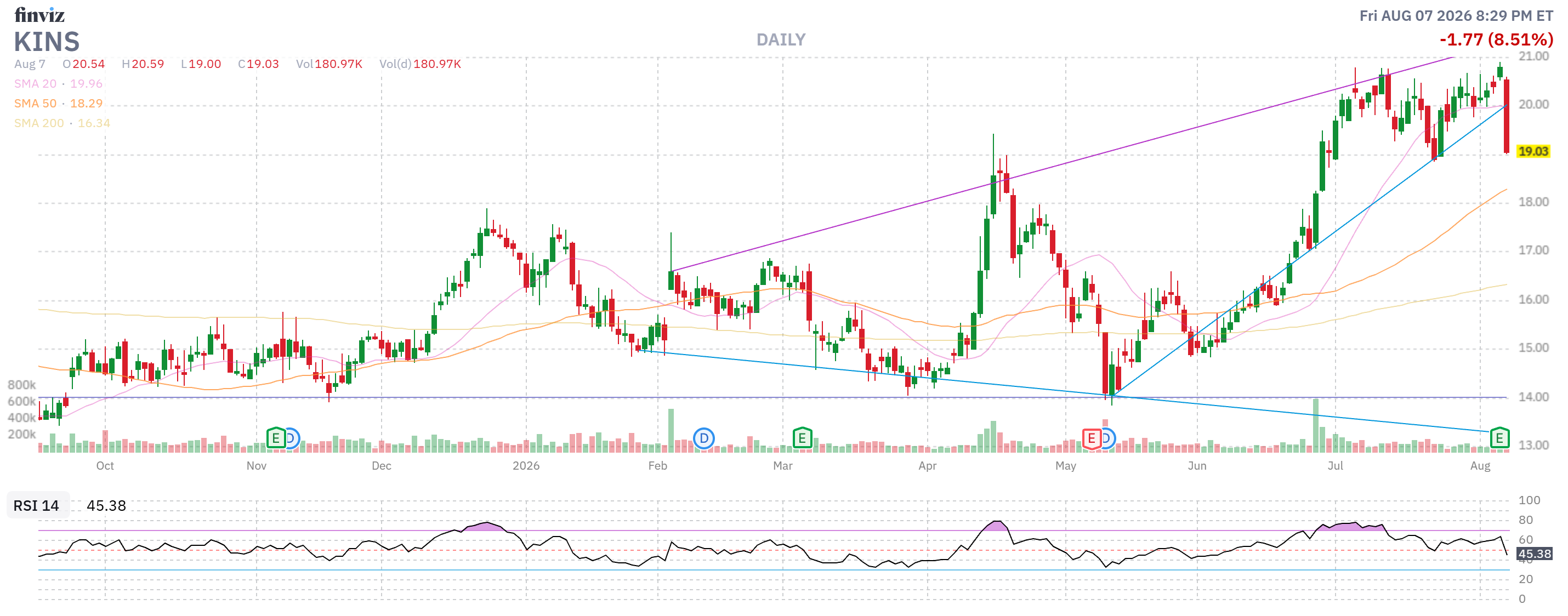The height and width of the screenshot is (616, 1568).
Task: Click the 14.00 price axis label
Action: [1533, 396]
